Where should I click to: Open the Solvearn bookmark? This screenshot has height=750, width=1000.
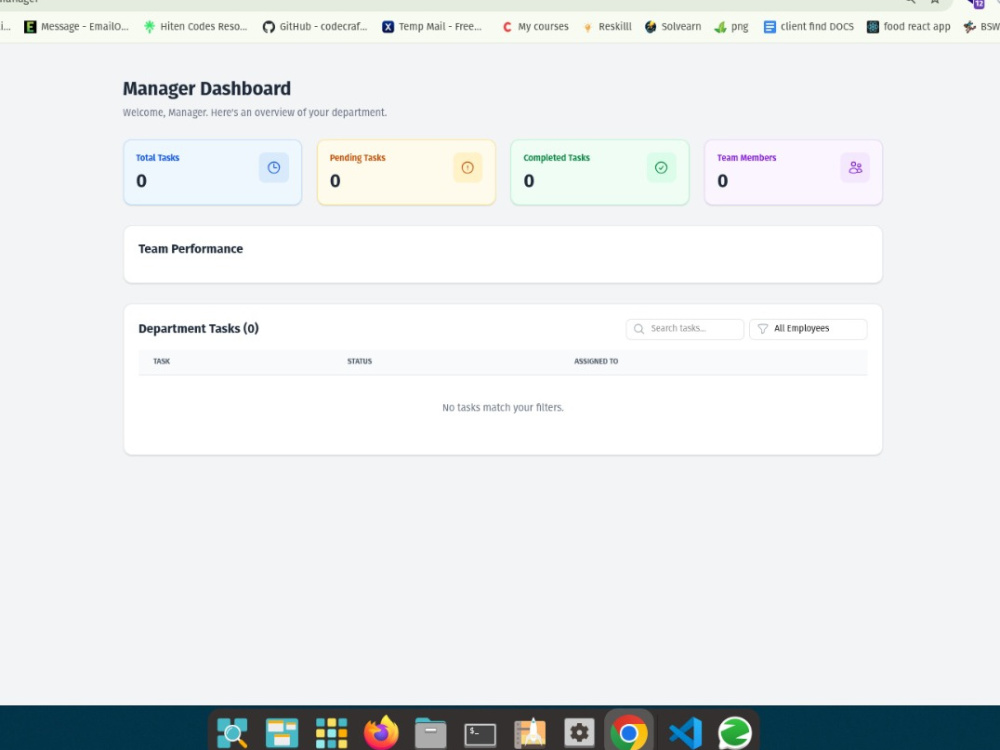(673, 27)
